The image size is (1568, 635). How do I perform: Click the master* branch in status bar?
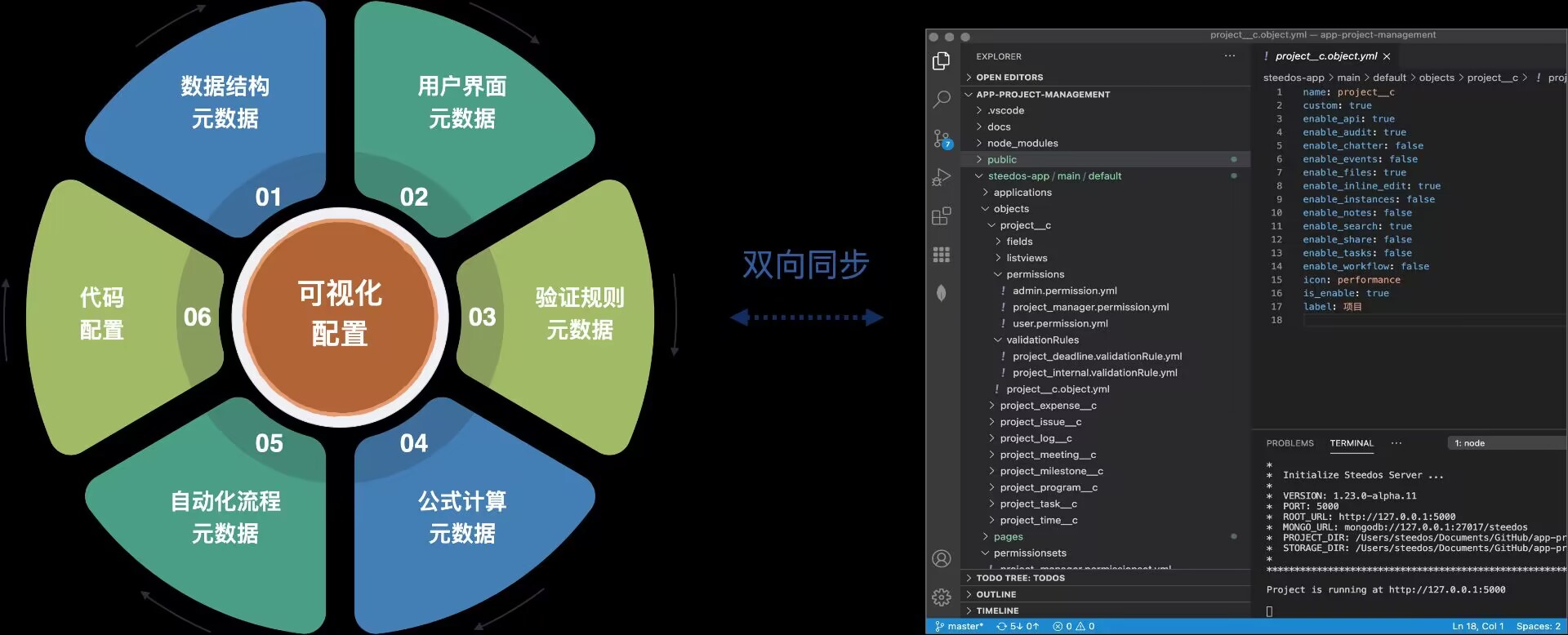coord(959,626)
